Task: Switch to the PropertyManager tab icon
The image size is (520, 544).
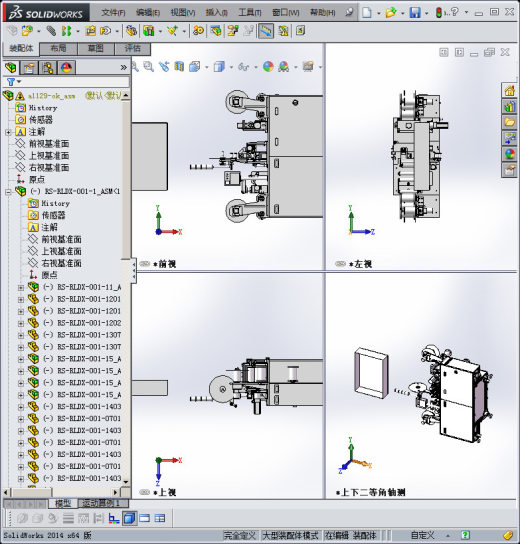Action: point(29,67)
